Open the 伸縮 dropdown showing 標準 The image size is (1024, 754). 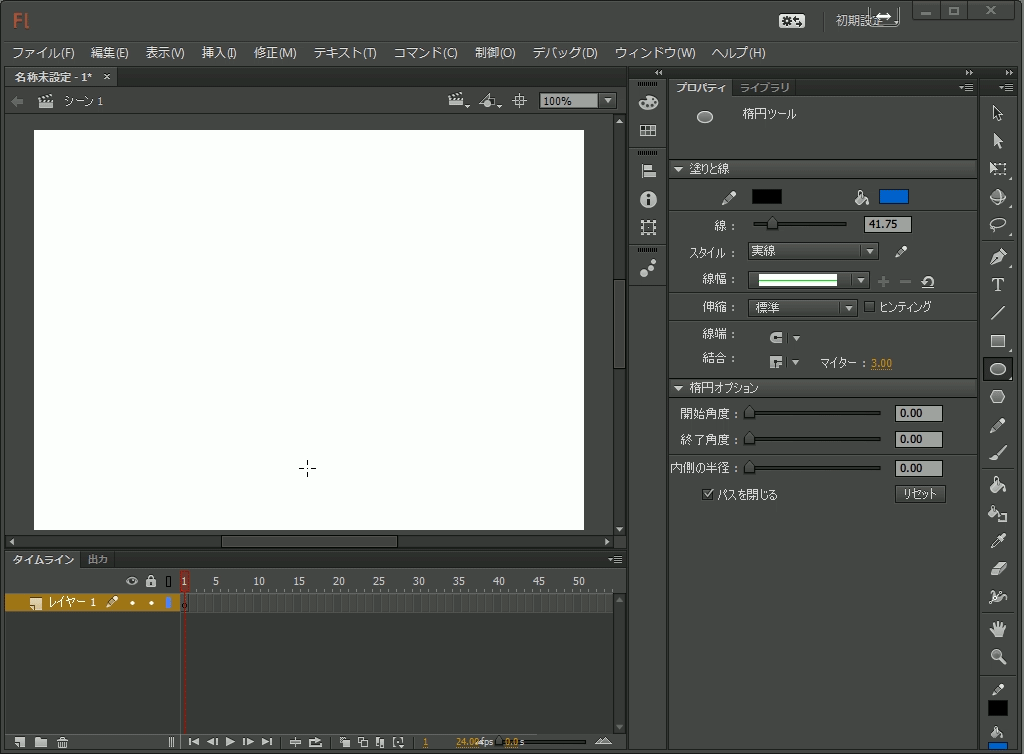[803, 307]
